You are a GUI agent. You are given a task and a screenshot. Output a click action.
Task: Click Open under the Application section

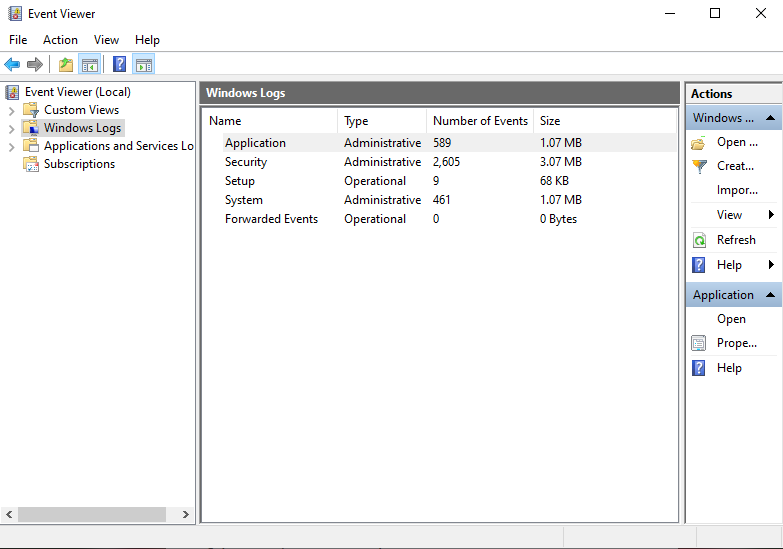pyautogui.click(x=731, y=319)
